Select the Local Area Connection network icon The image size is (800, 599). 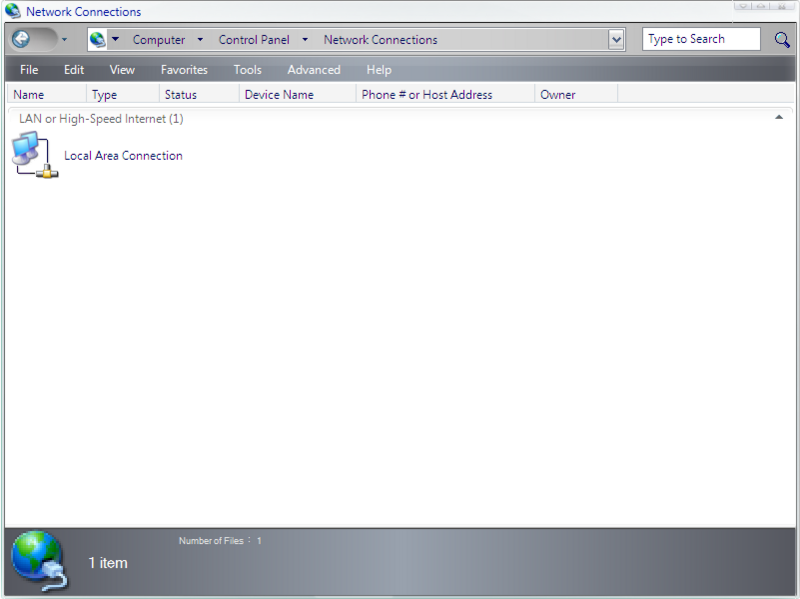click(35, 155)
